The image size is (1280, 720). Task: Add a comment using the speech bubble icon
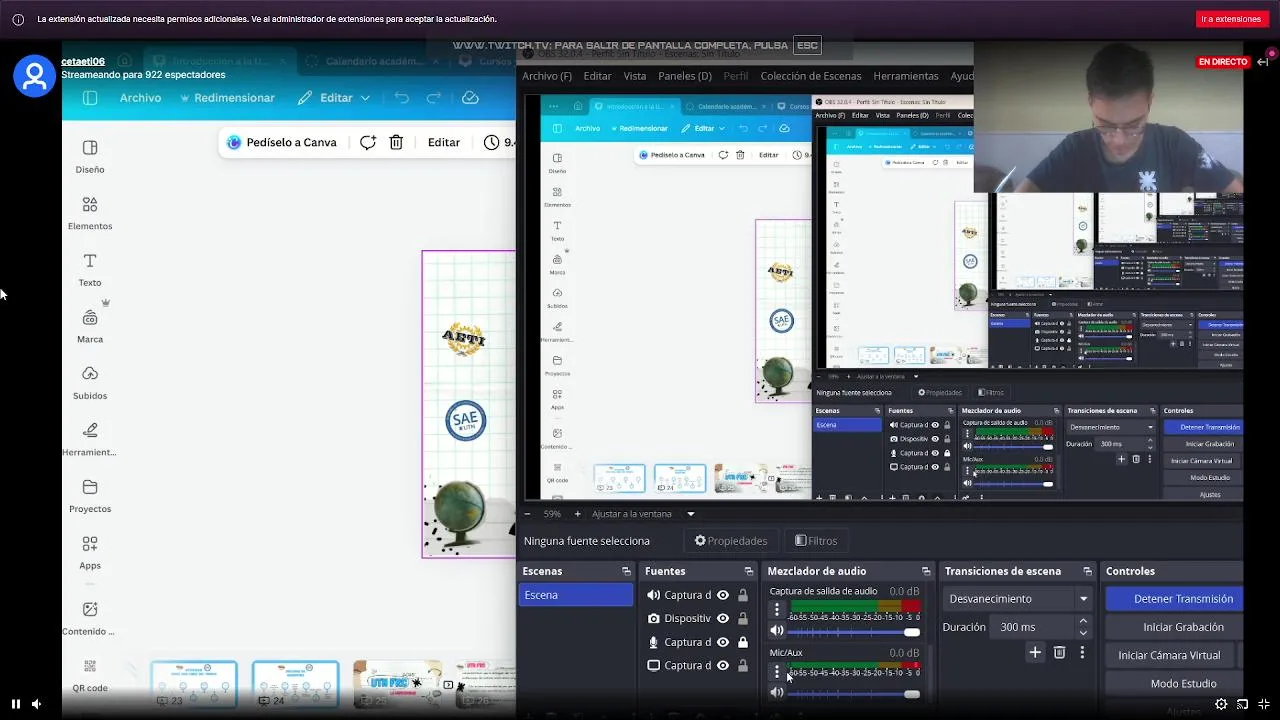[x=368, y=142]
